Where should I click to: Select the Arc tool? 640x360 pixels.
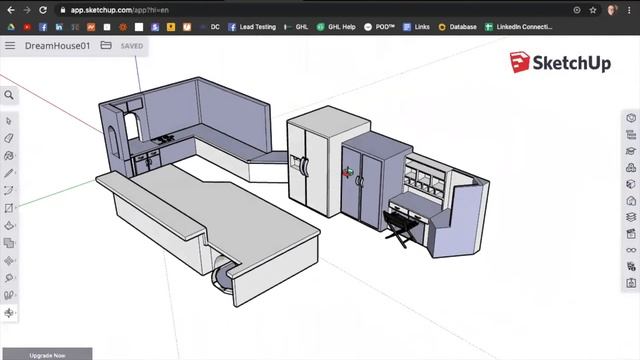click(x=9, y=191)
